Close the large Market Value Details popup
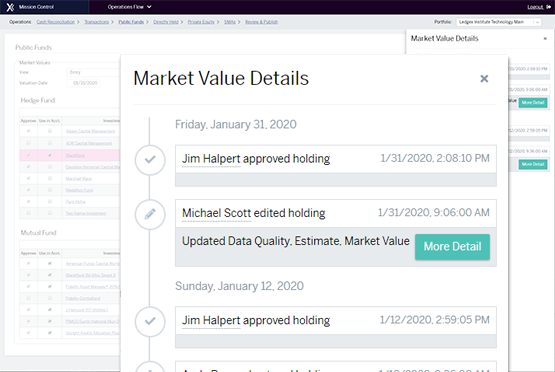This screenshot has width=555, height=372. tap(484, 79)
